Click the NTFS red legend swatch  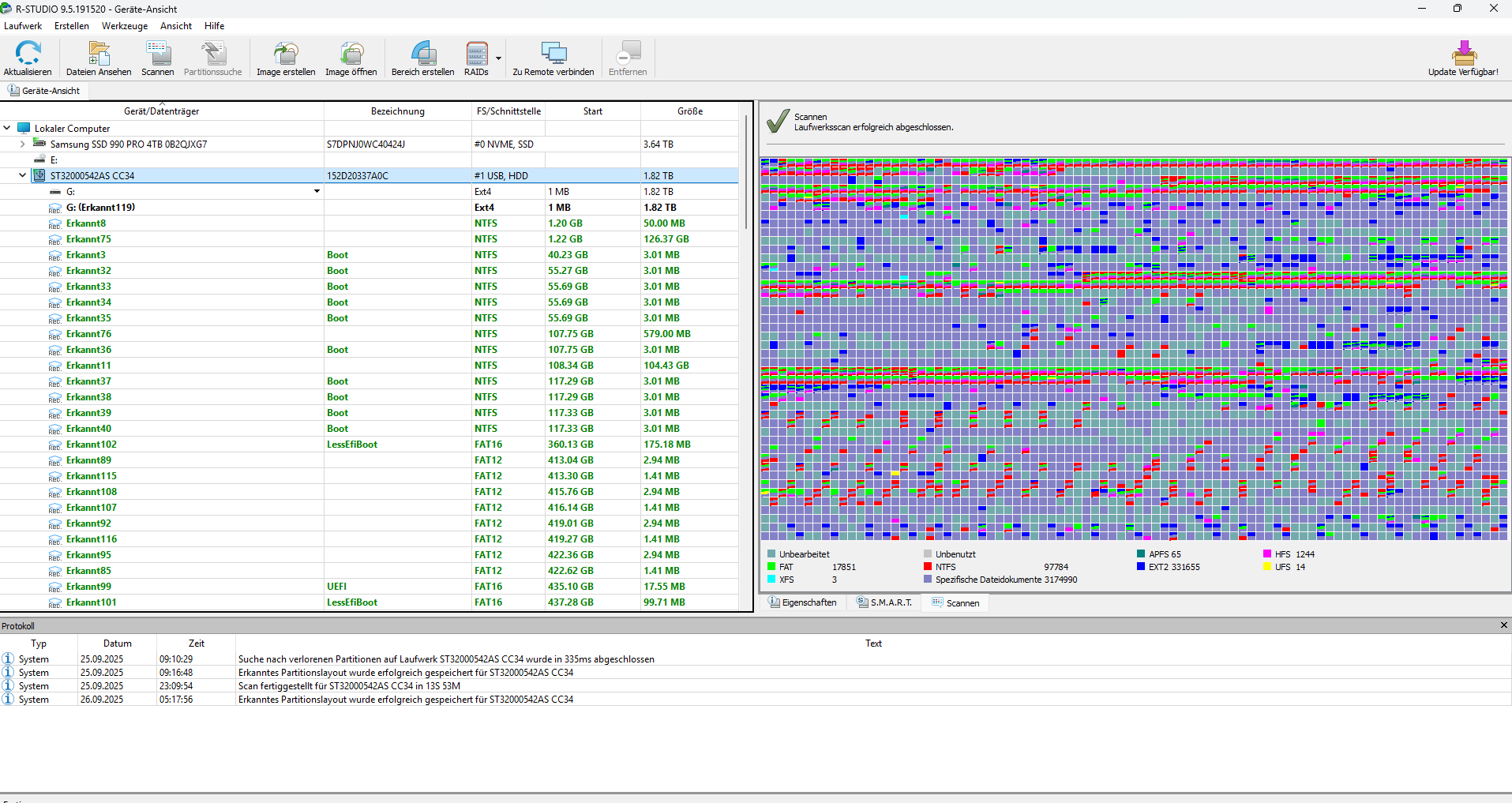click(928, 567)
